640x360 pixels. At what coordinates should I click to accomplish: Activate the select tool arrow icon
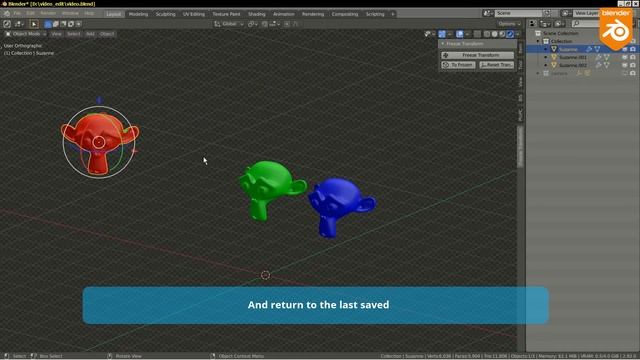click(34, 24)
